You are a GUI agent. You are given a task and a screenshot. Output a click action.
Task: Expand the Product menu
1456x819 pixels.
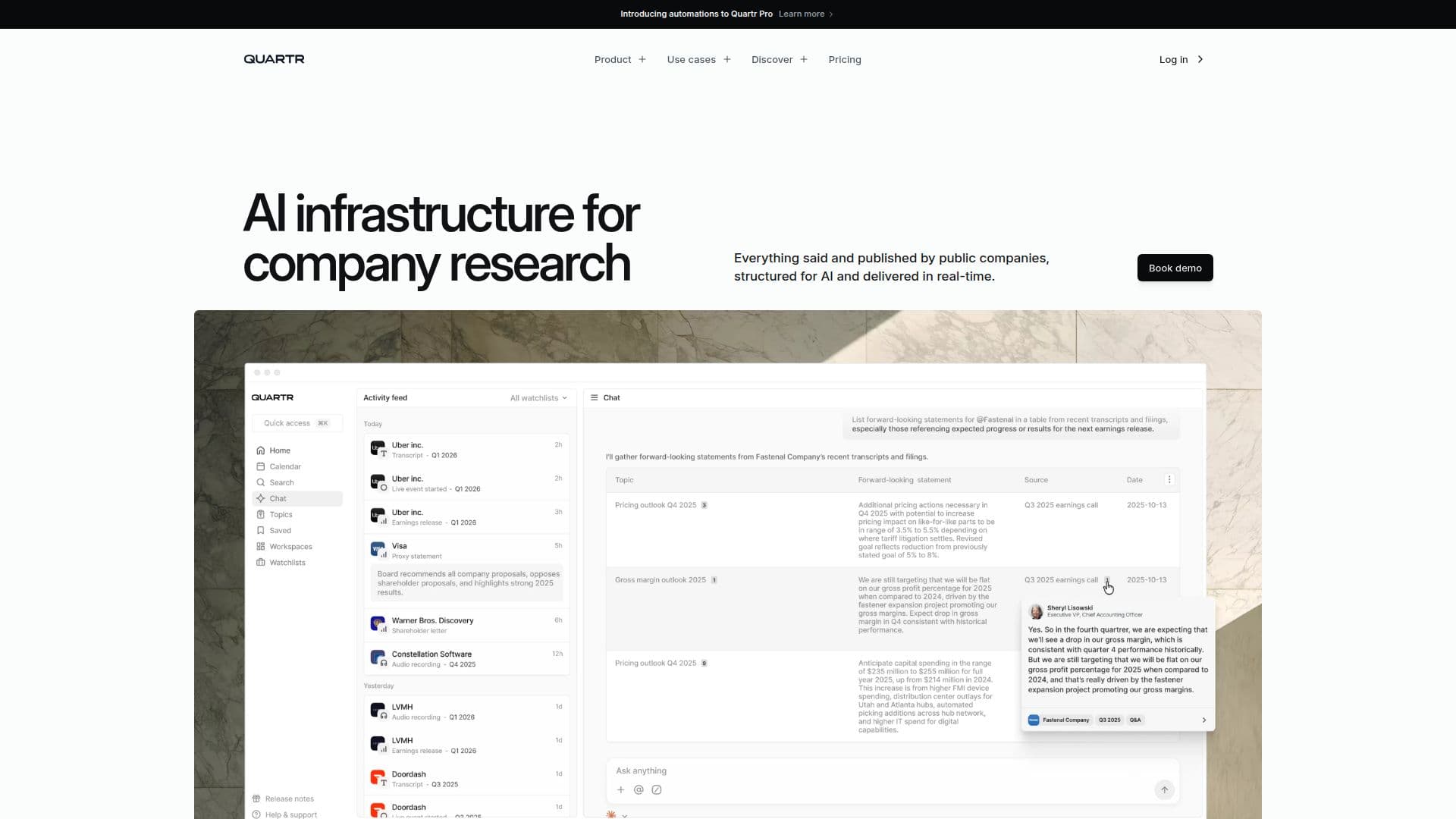click(620, 59)
